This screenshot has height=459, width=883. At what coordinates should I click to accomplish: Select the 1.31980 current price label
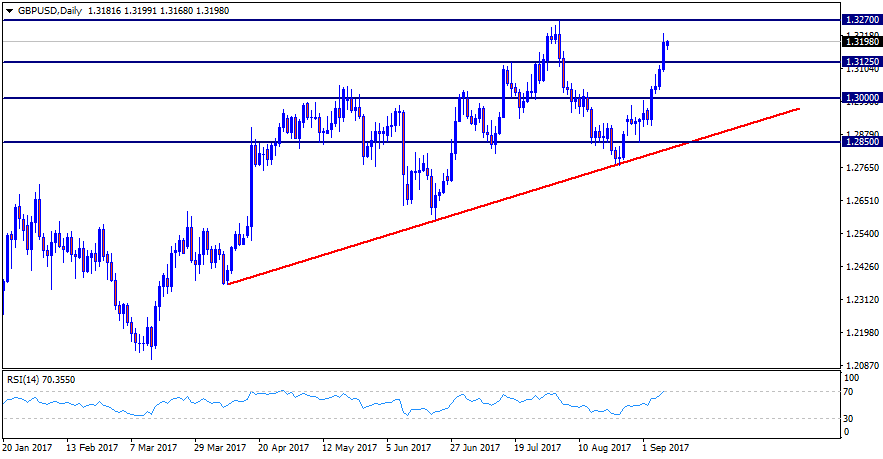tap(860, 42)
